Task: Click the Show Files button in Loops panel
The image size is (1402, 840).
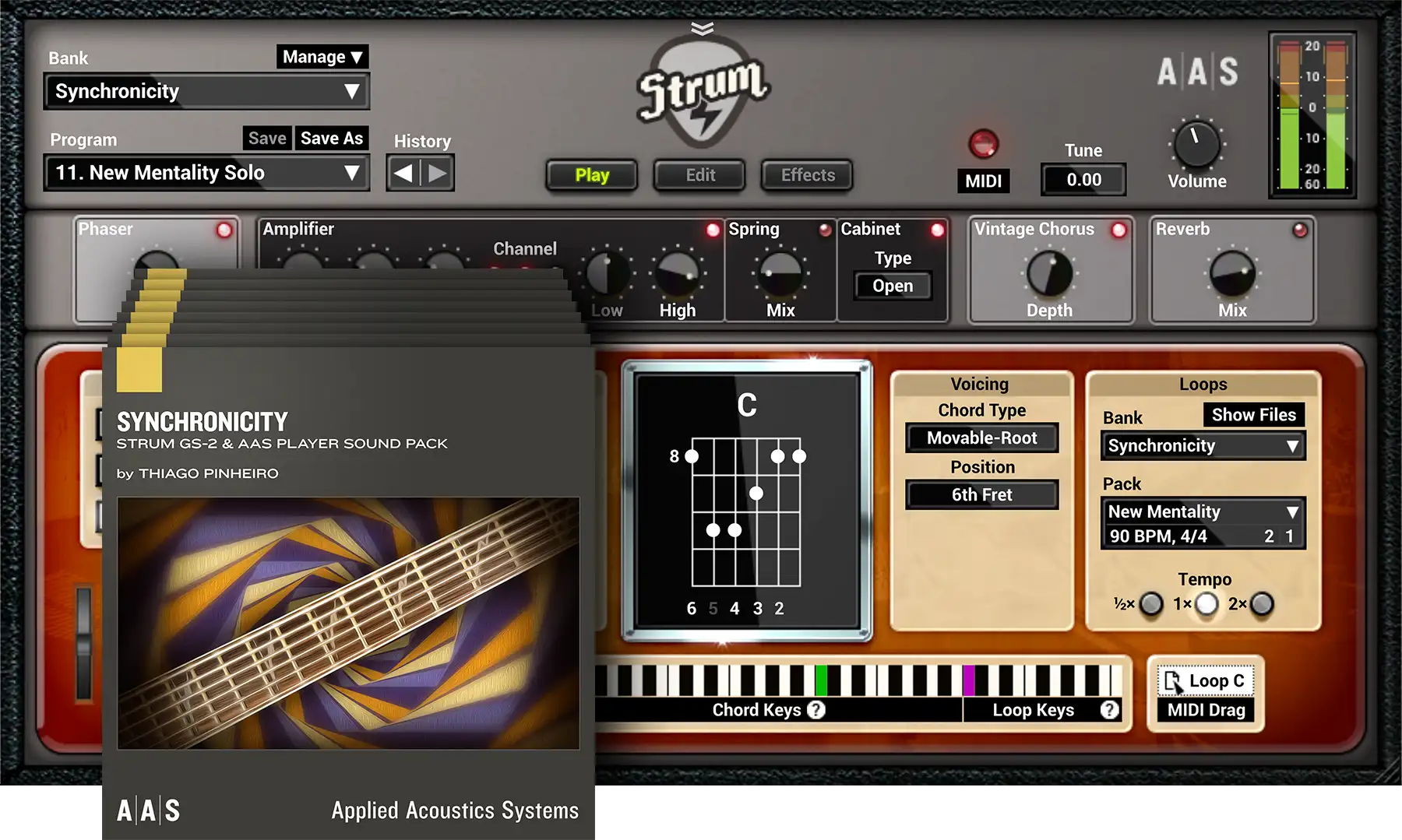Action: pyautogui.click(x=1254, y=415)
